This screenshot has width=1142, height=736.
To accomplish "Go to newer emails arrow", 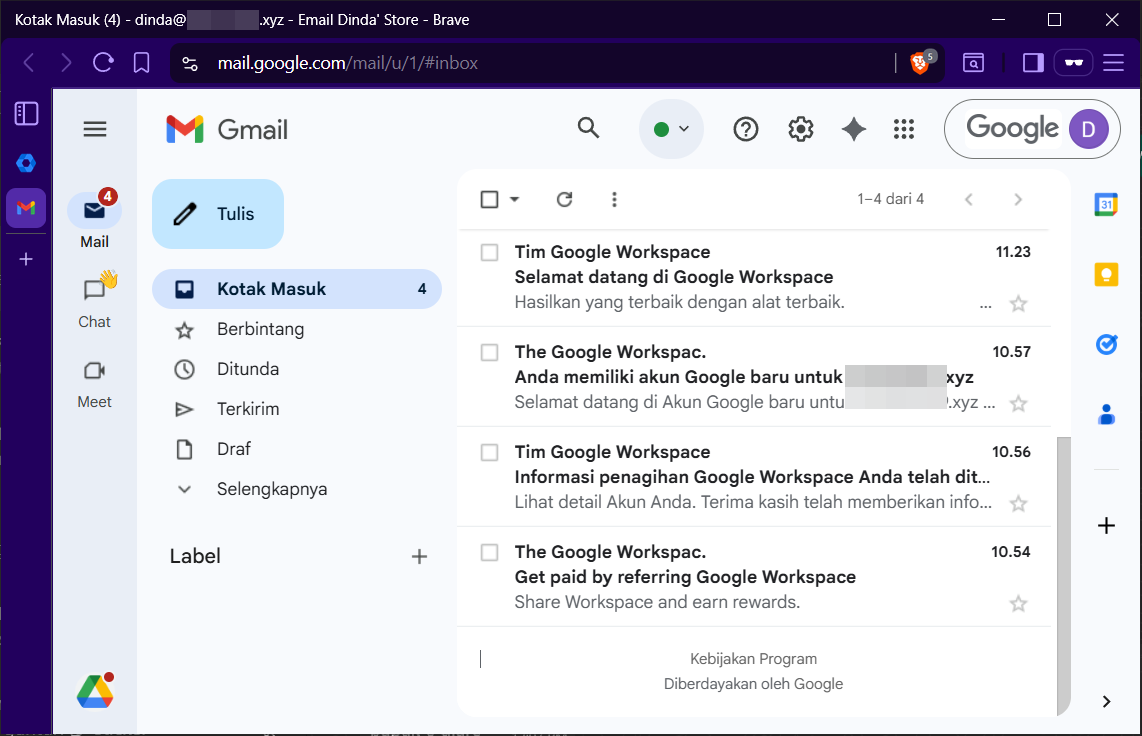I will click(x=969, y=199).
